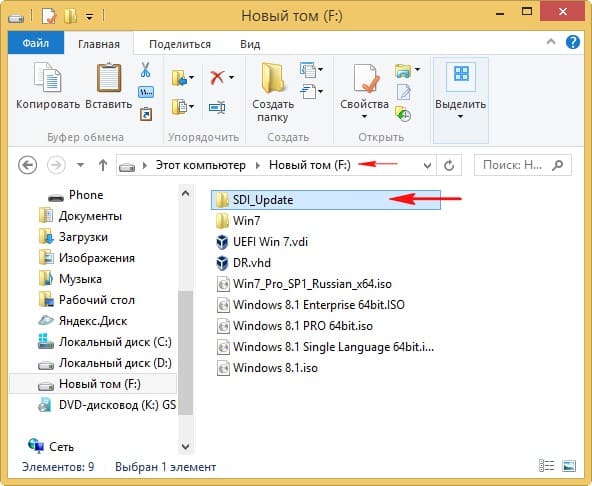Click the Properties button
Image resolution: width=592 pixels, height=486 pixels.
[x=364, y=92]
